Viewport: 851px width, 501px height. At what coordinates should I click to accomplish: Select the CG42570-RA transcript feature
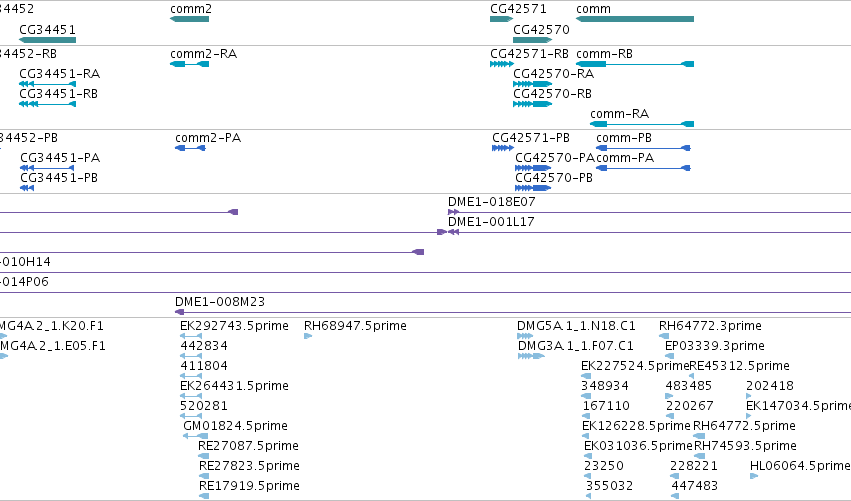coord(532,84)
